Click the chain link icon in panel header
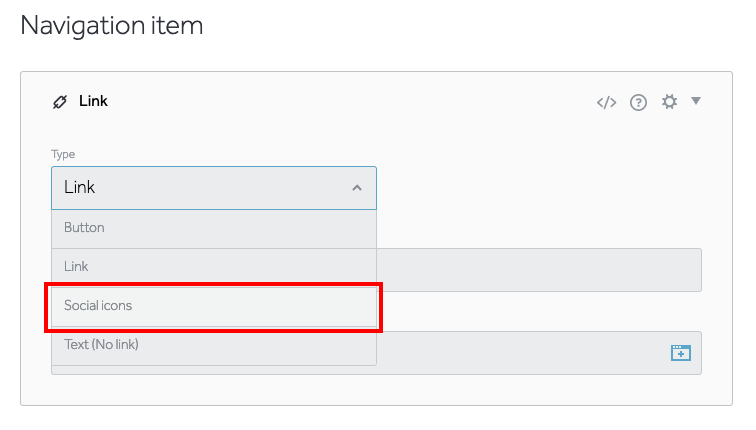This screenshot has height=430, width=756. [60, 101]
